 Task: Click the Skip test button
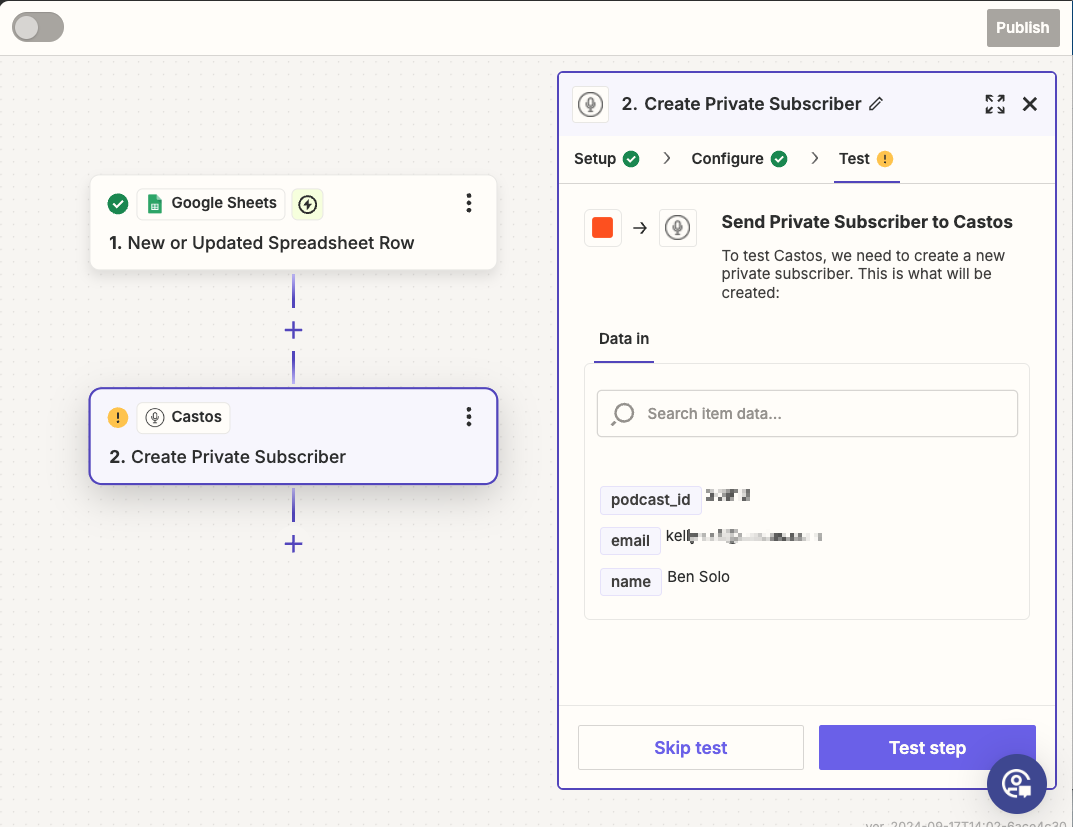click(x=690, y=748)
